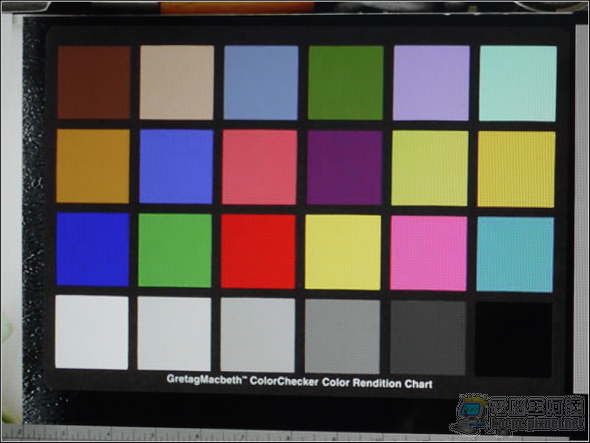Select the salmon pink patch in second row
This screenshot has width=590, height=443.
pos(259,167)
